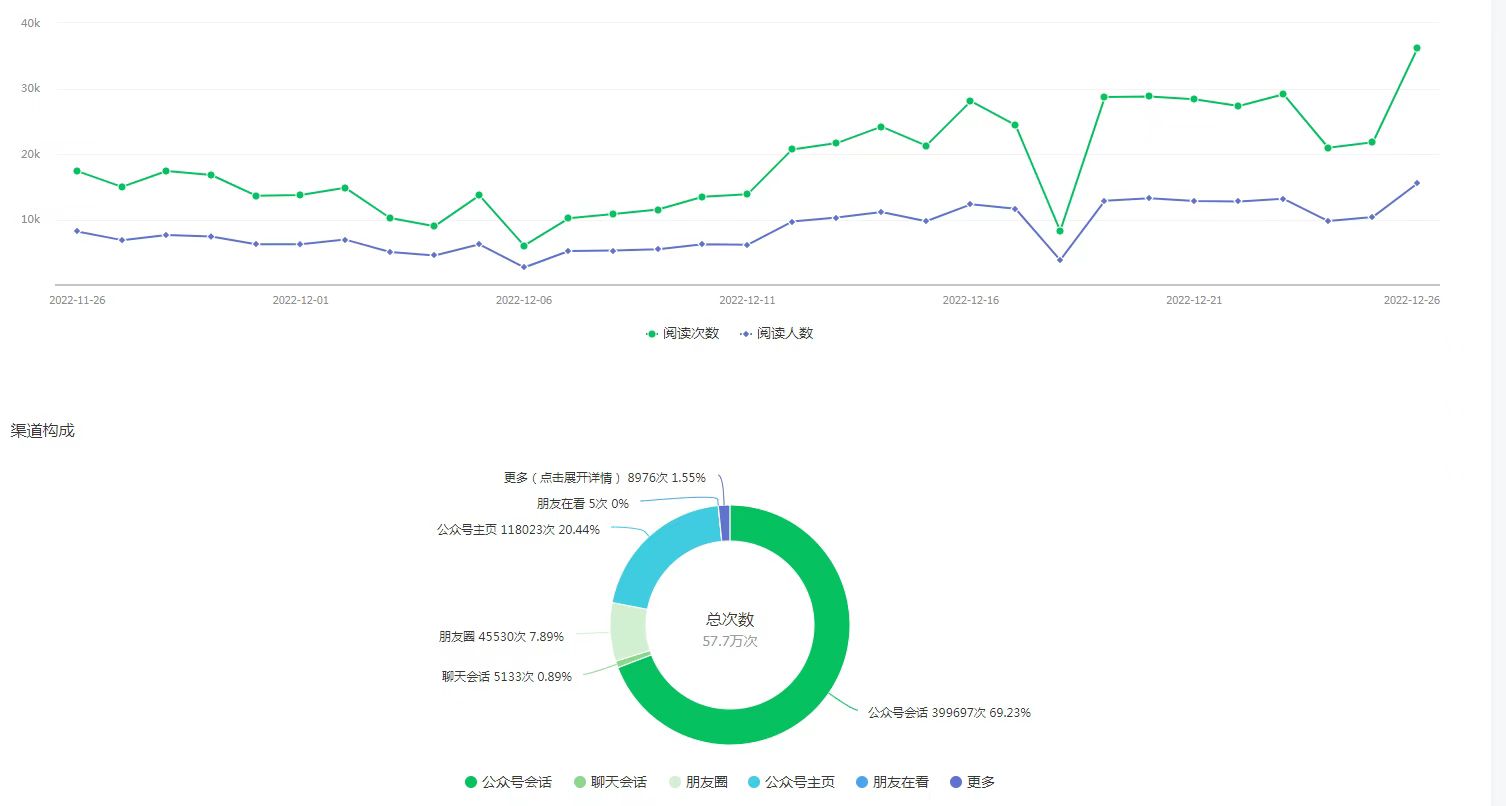
Task: Click the 阅读人数 data point on 2022-11-26
Action: [x=77, y=231]
